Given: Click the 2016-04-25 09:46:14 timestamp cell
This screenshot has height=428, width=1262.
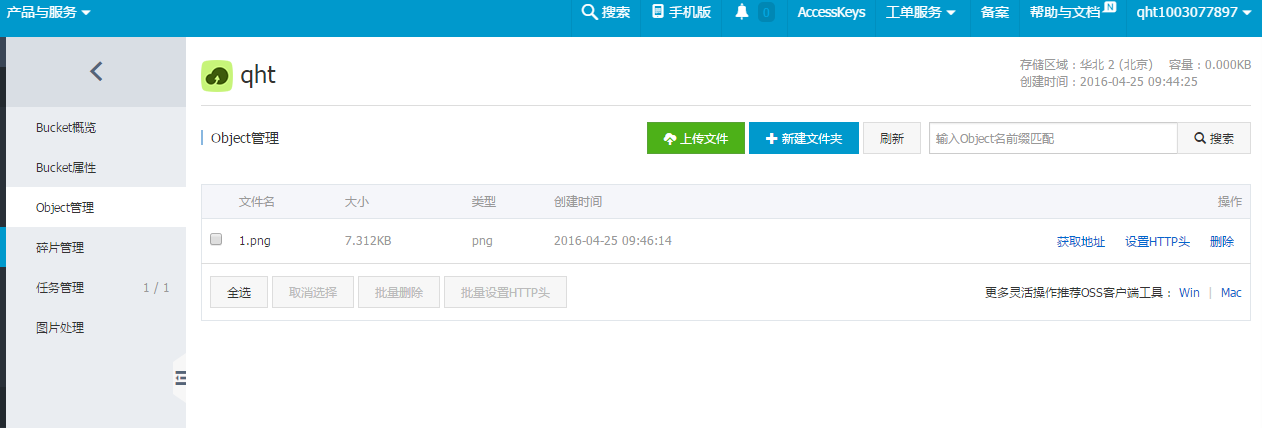Looking at the screenshot, I should [x=613, y=241].
